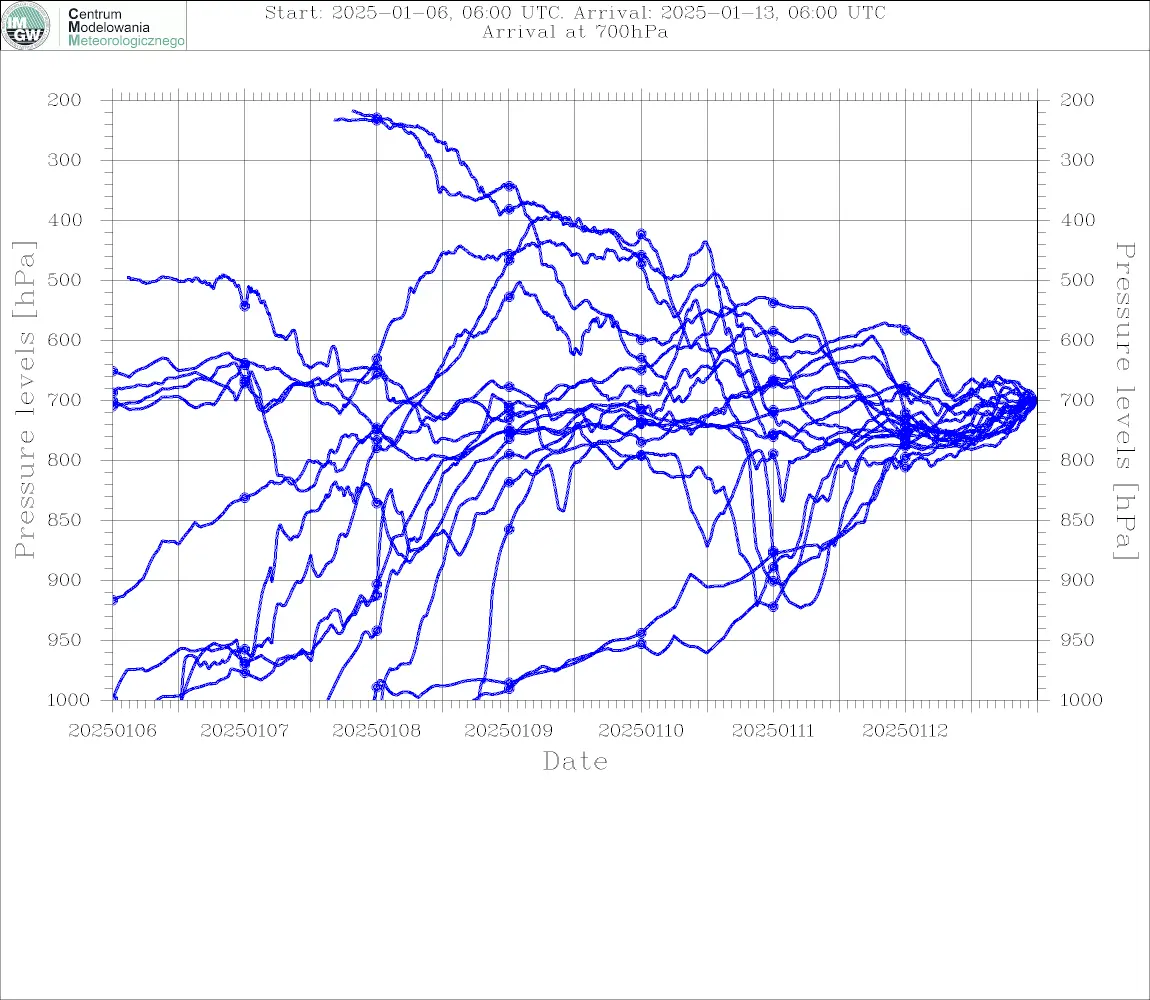Click the trajectory marker near 830 hPa on 20250107
This screenshot has width=1150, height=1000.
click(x=245, y=497)
